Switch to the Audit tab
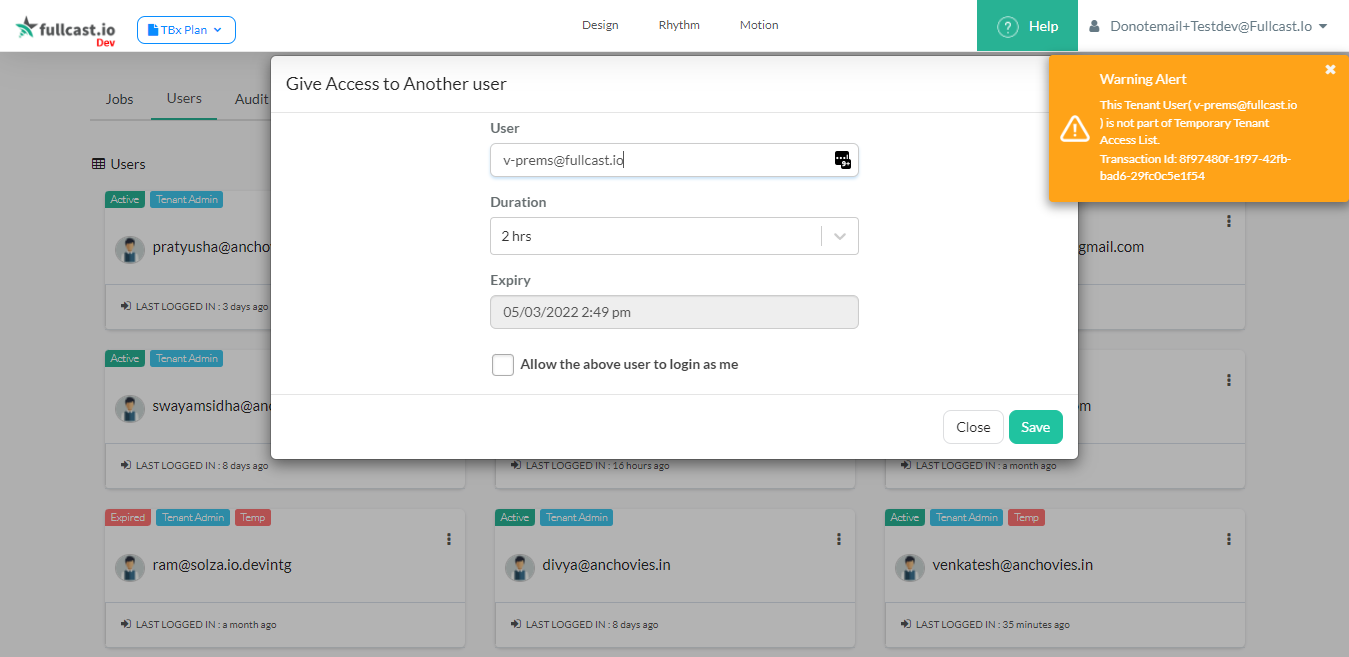Screen dimensions: 1349x657 pos(251,99)
